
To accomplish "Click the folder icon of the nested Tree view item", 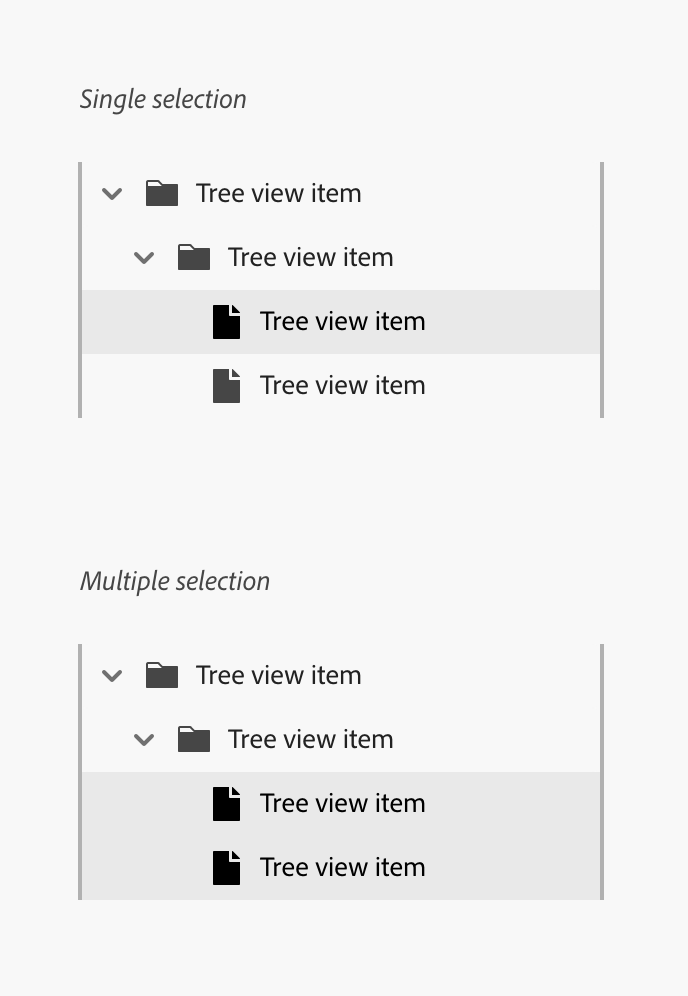I will pos(194,257).
